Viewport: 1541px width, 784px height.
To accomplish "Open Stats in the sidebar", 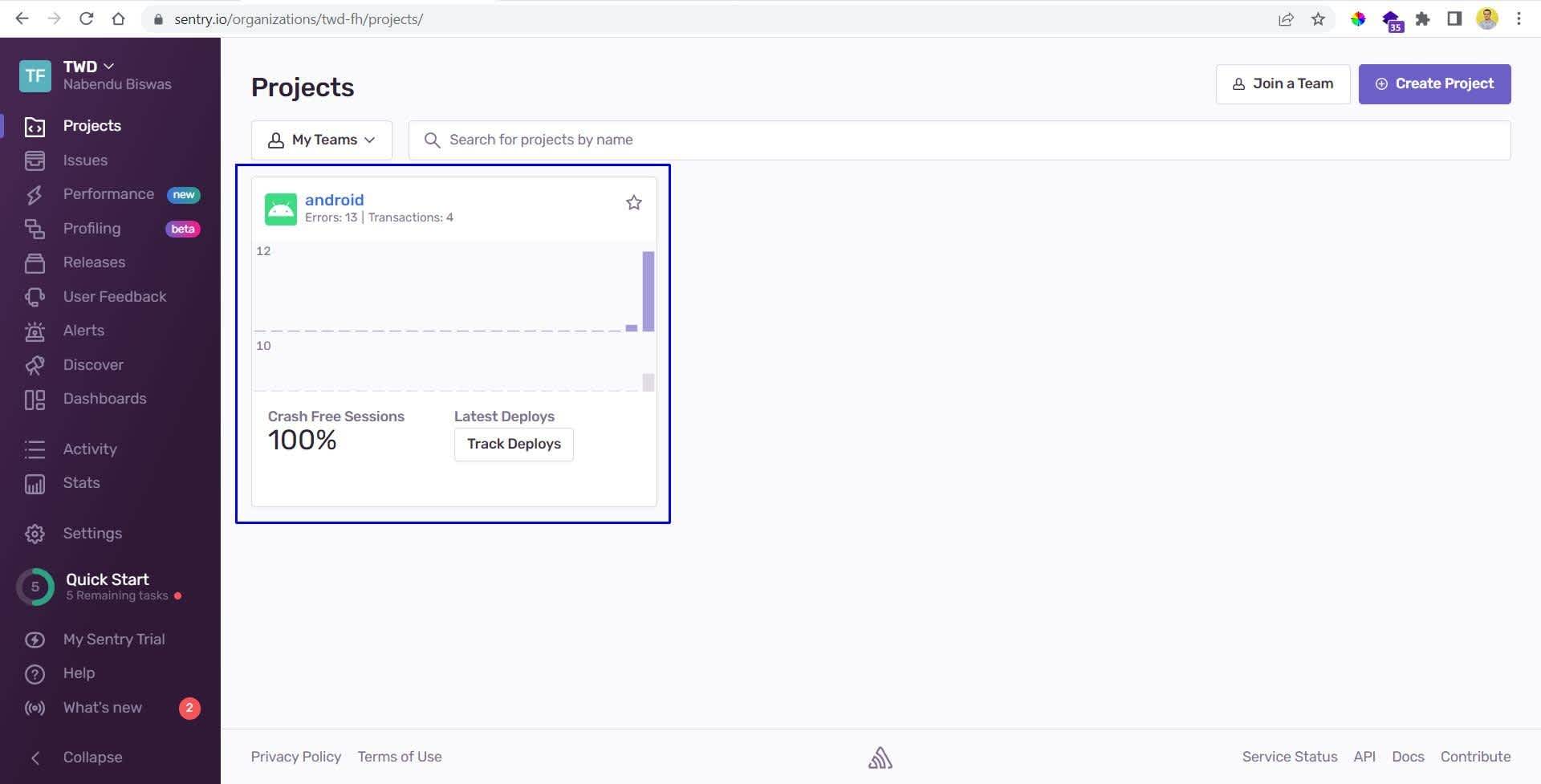I will 82,483.
